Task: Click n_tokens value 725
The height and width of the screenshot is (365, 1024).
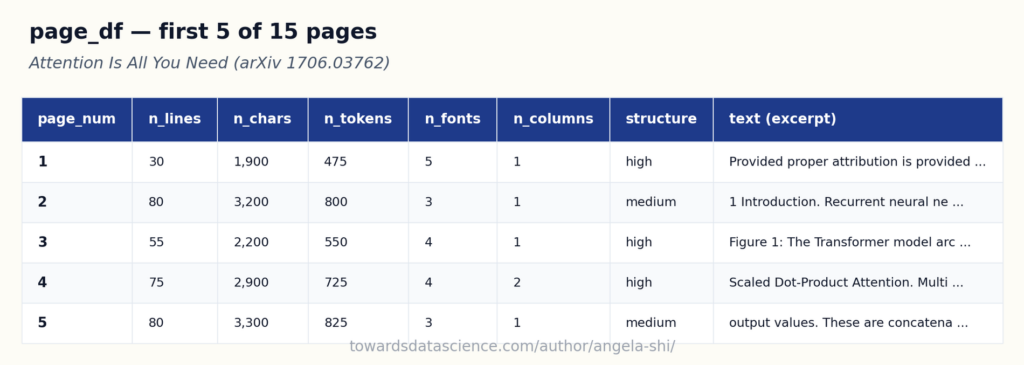Action: pyautogui.click(x=336, y=283)
